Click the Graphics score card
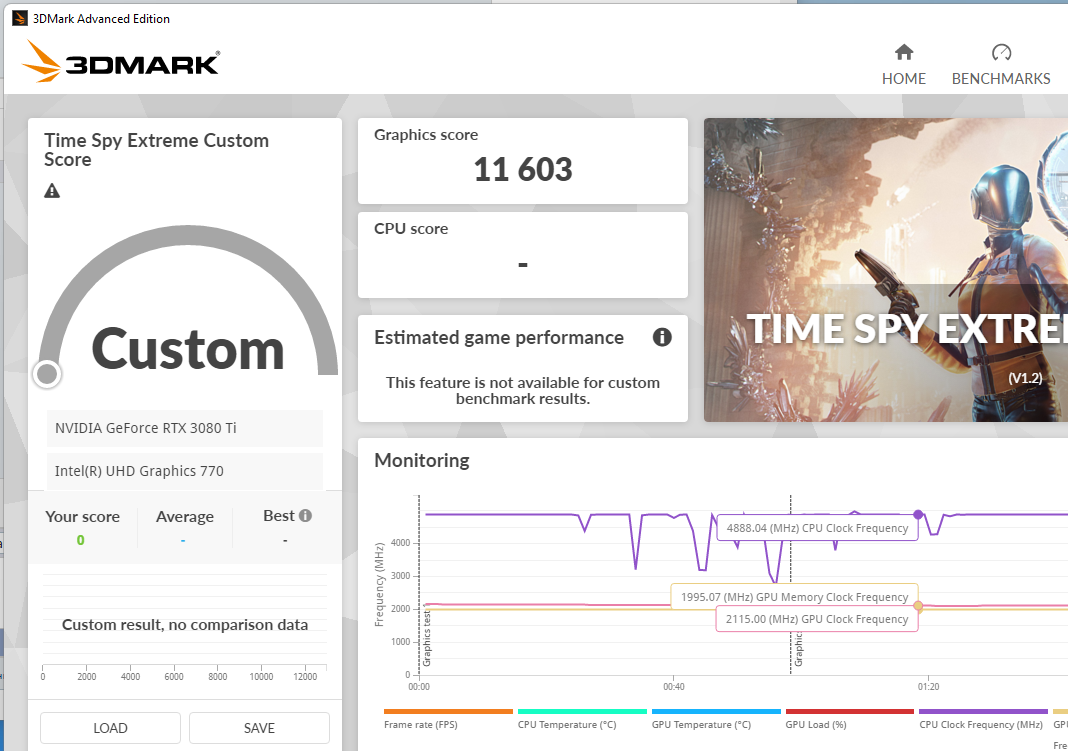 click(x=522, y=161)
